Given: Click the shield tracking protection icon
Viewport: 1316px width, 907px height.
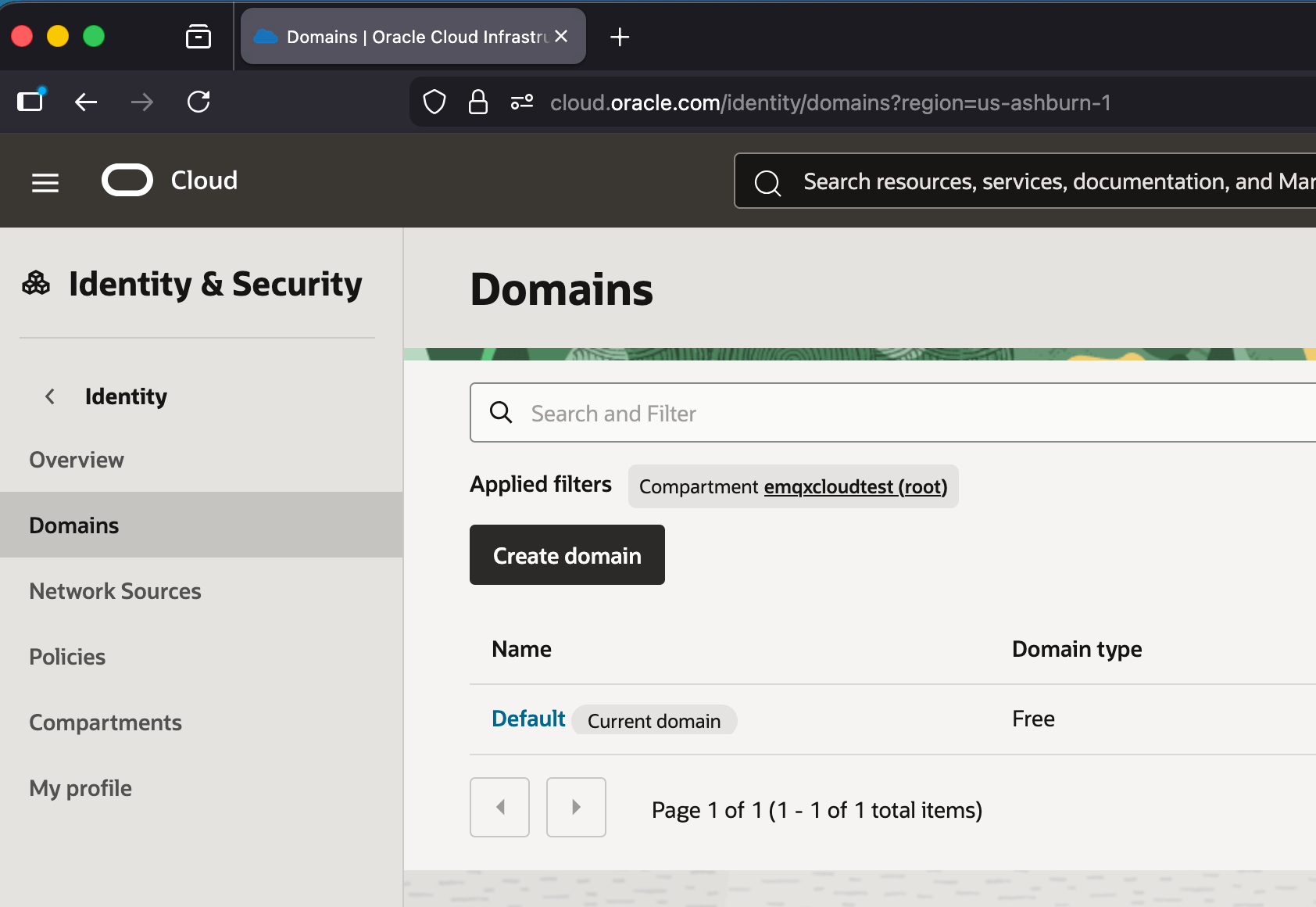Looking at the screenshot, I should click(x=434, y=102).
